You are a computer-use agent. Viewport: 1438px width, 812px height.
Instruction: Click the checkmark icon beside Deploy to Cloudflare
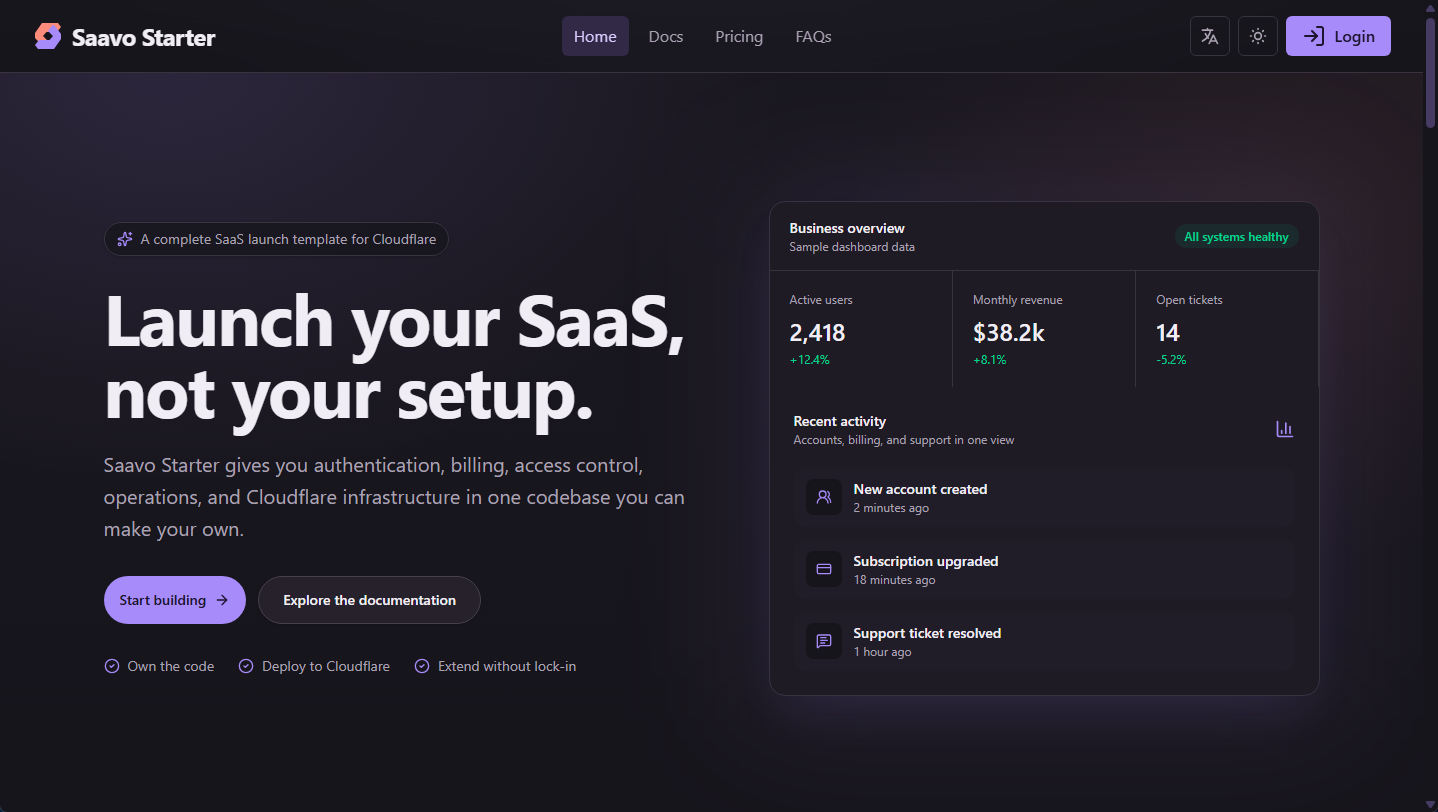(x=246, y=666)
